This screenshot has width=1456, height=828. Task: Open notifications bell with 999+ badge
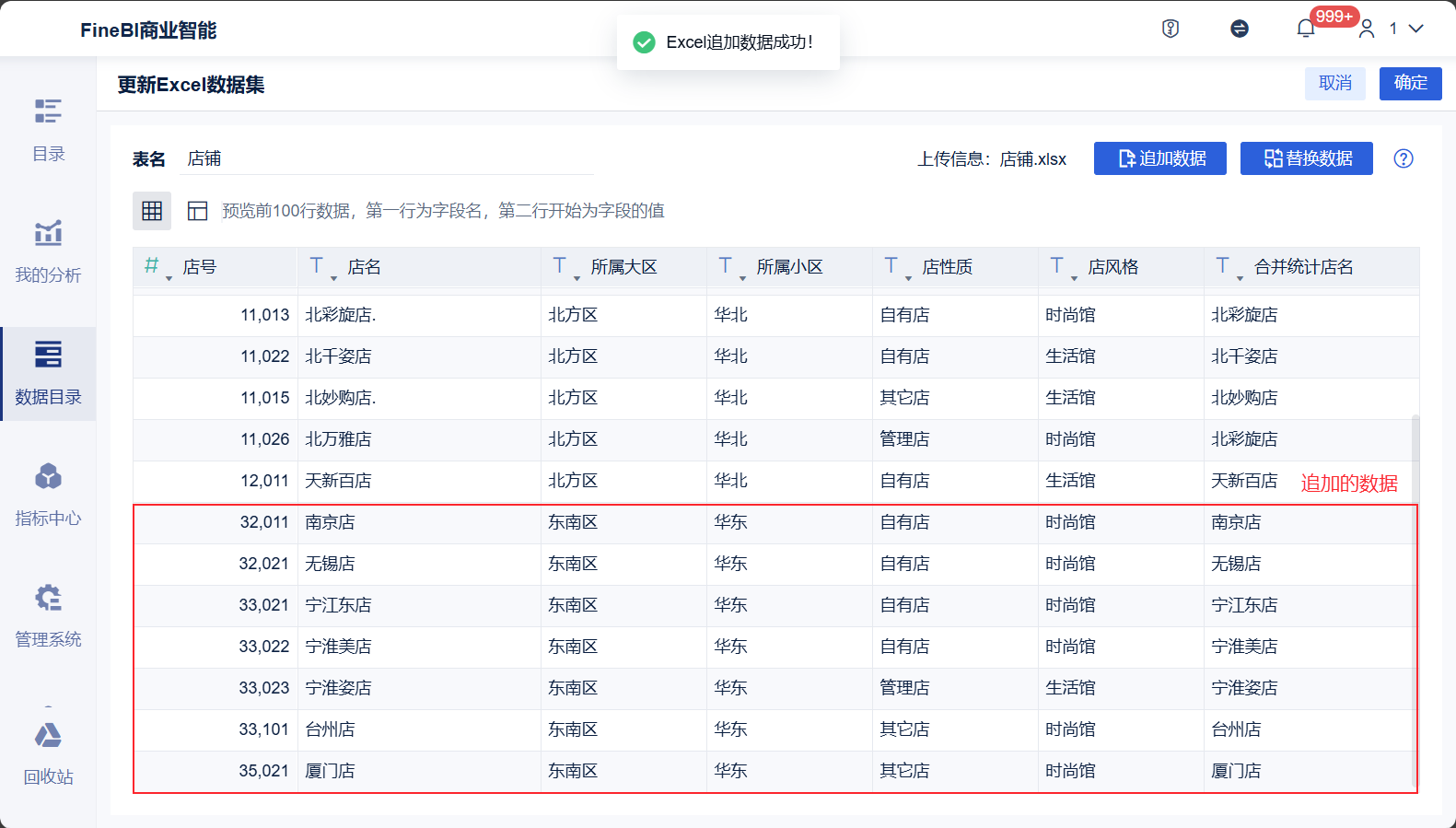coord(1306,29)
